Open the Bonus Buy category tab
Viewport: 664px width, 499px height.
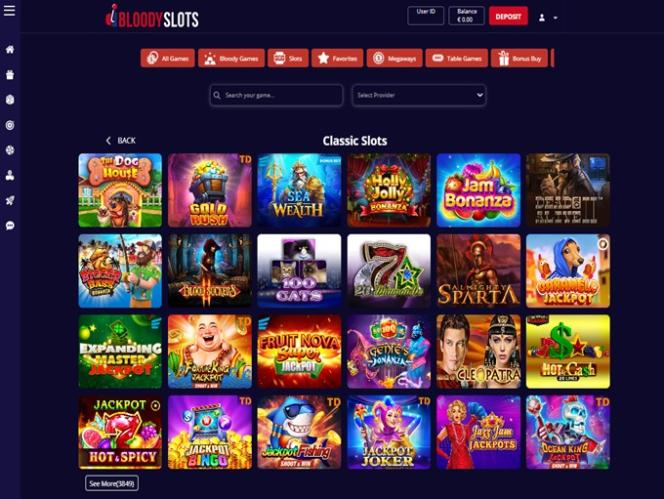(x=519, y=58)
